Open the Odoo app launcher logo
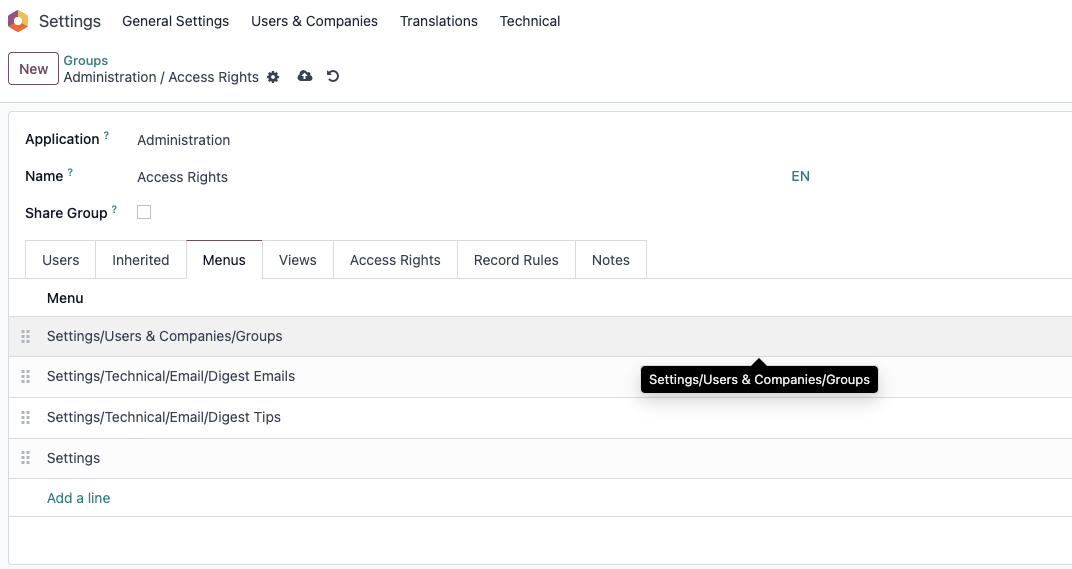Image resolution: width=1072 pixels, height=569 pixels. click(x=18, y=21)
